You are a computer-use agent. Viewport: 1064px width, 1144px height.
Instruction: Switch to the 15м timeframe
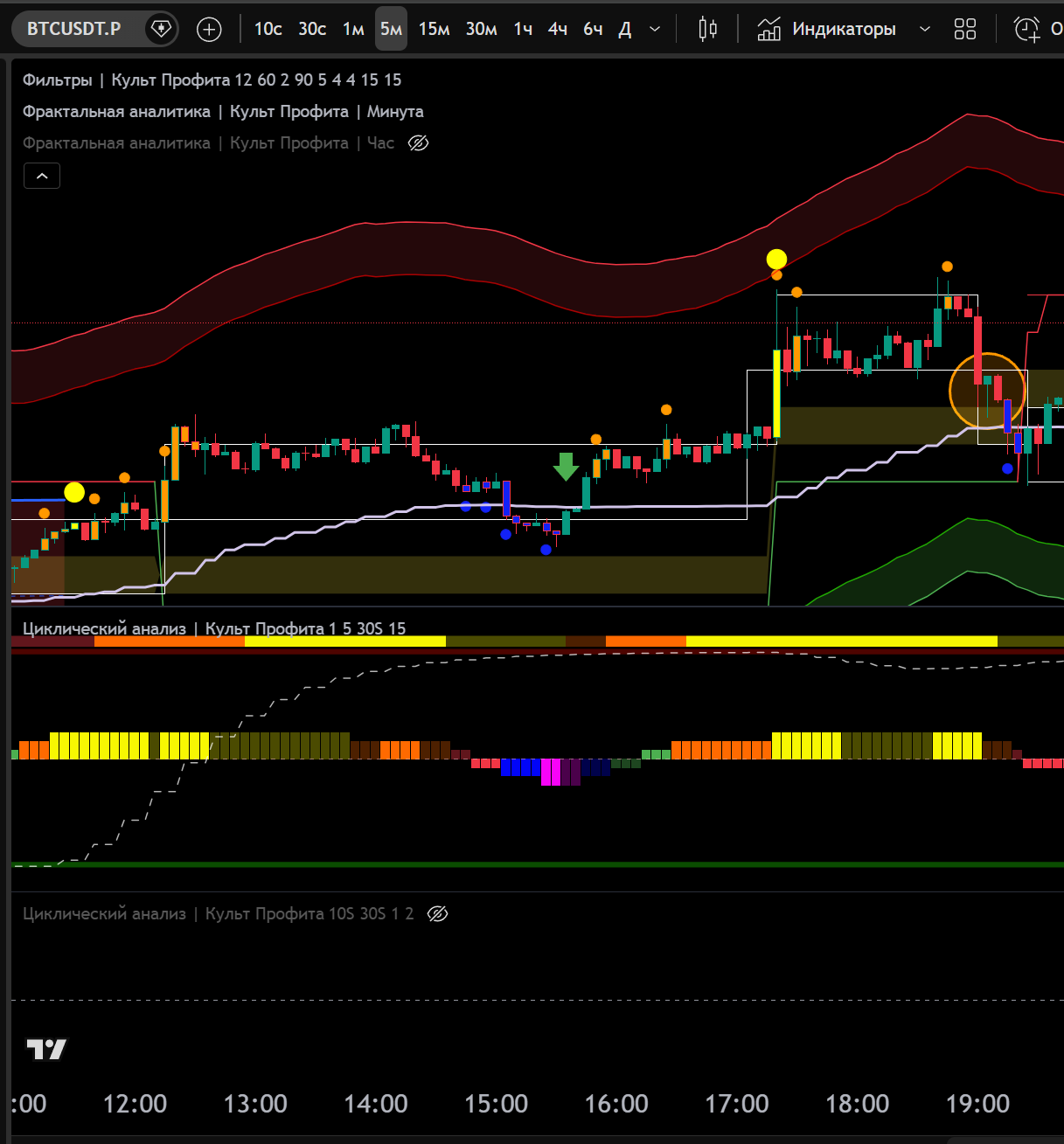tap(434, 30)
